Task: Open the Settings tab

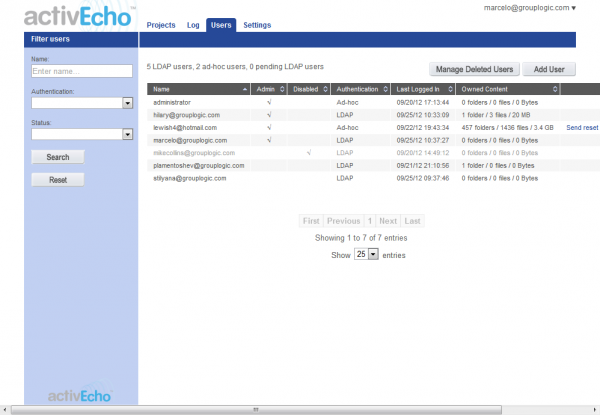Action: point(257,25)
